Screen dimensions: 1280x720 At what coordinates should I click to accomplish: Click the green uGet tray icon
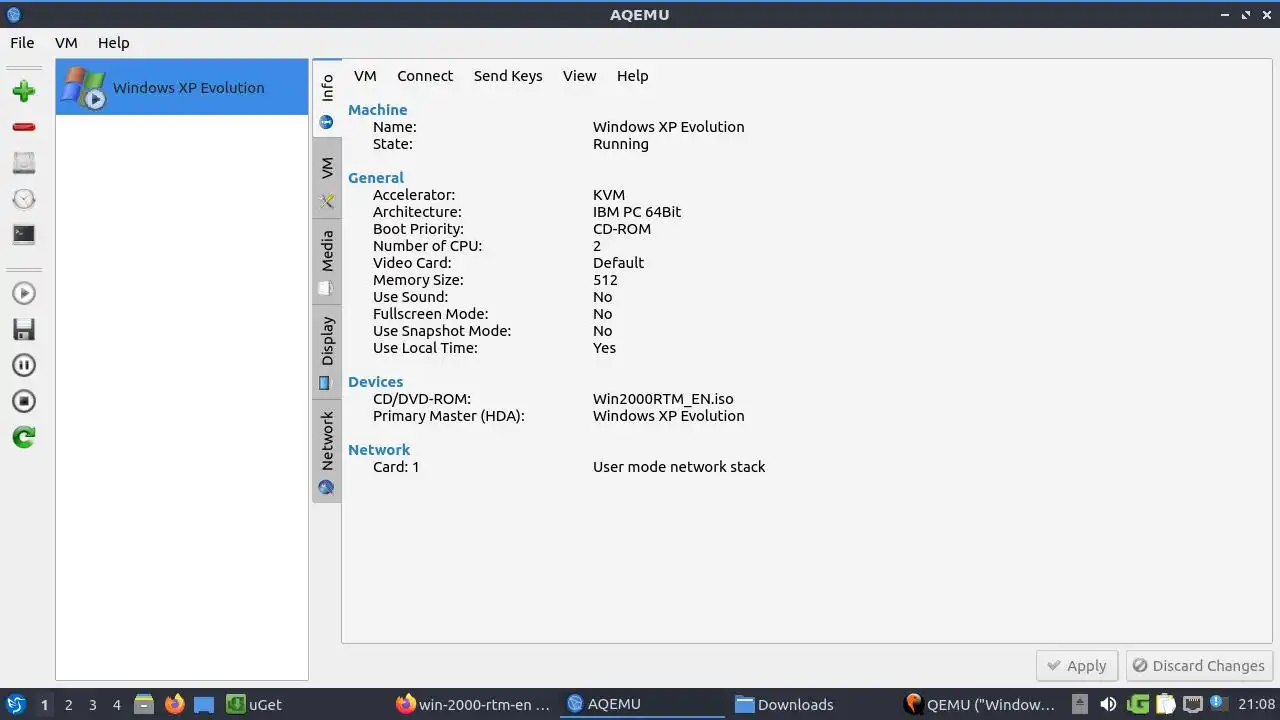pos(1138,704)
